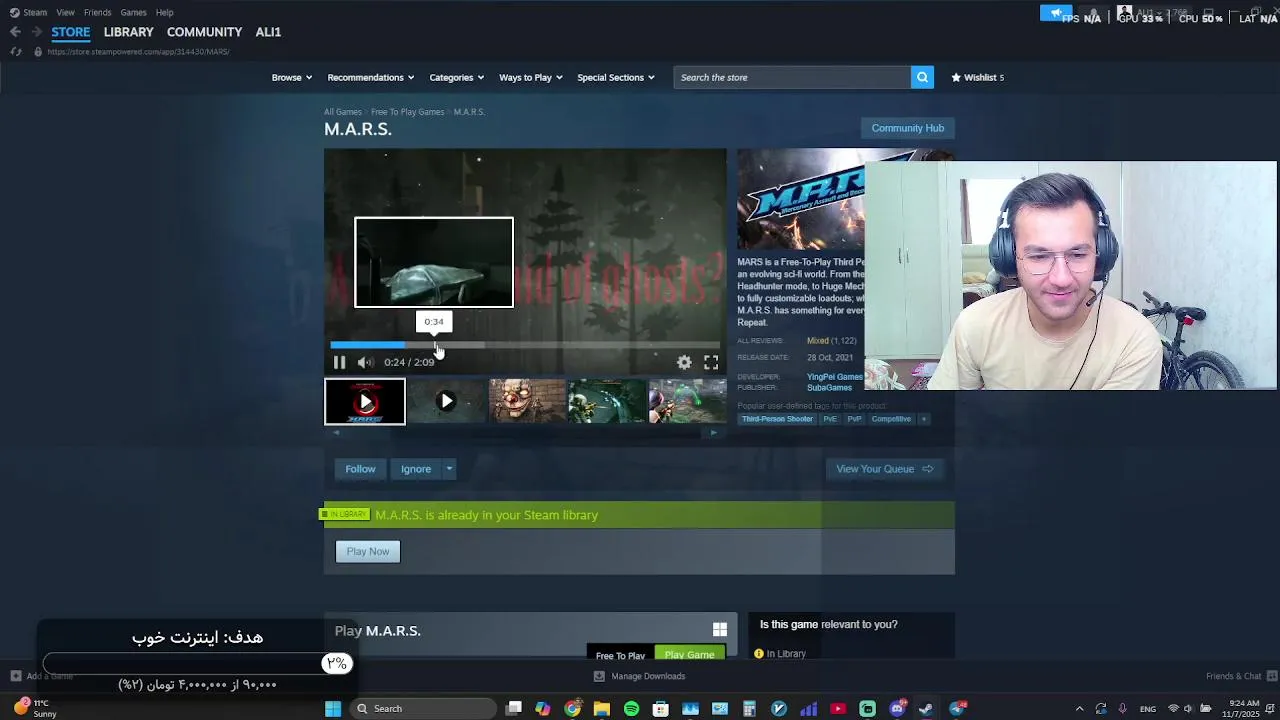Open Task View from the taskbar

click(x=514, y=708)
